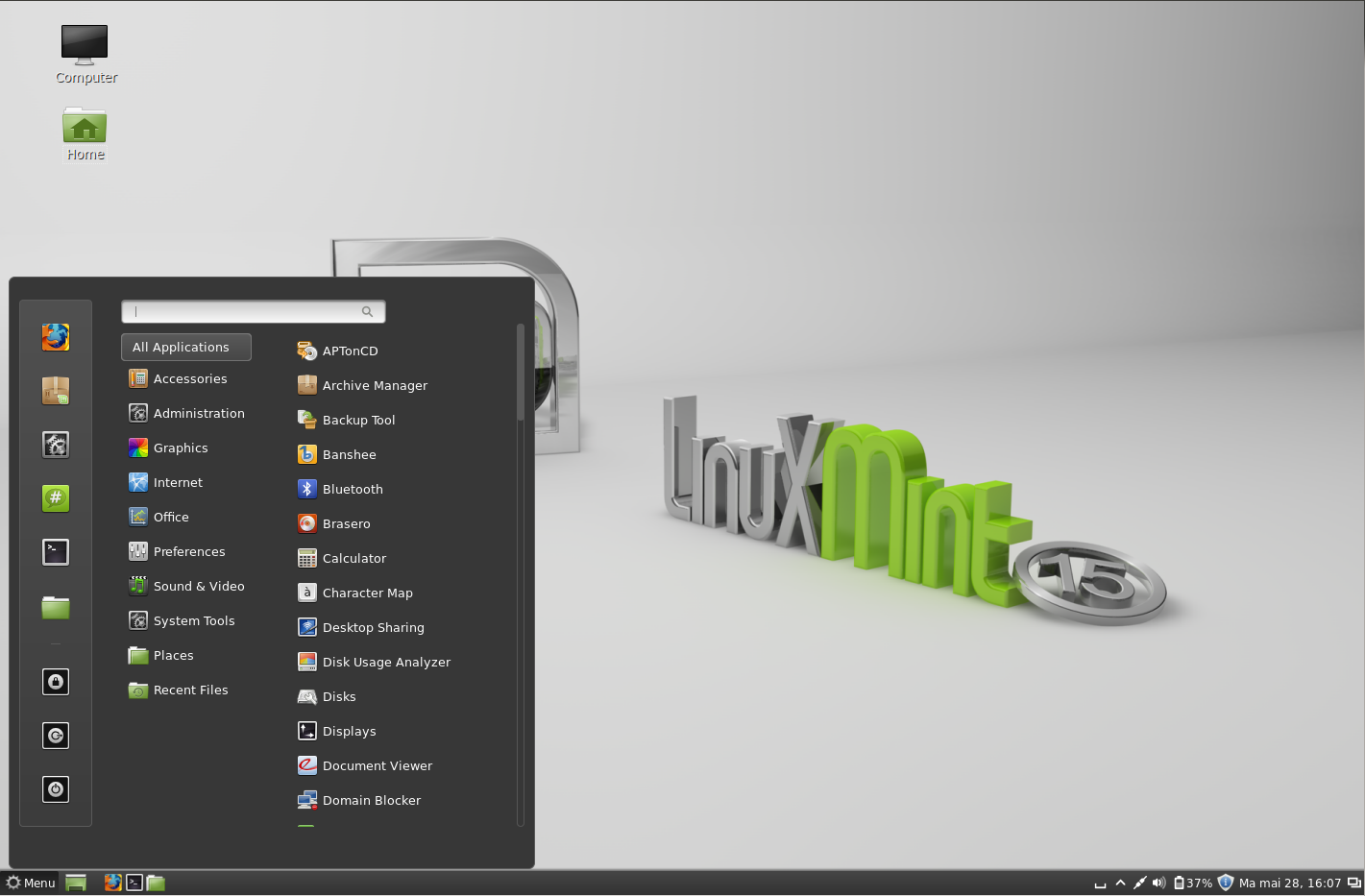Browse the Graphics category

[168, 448]
